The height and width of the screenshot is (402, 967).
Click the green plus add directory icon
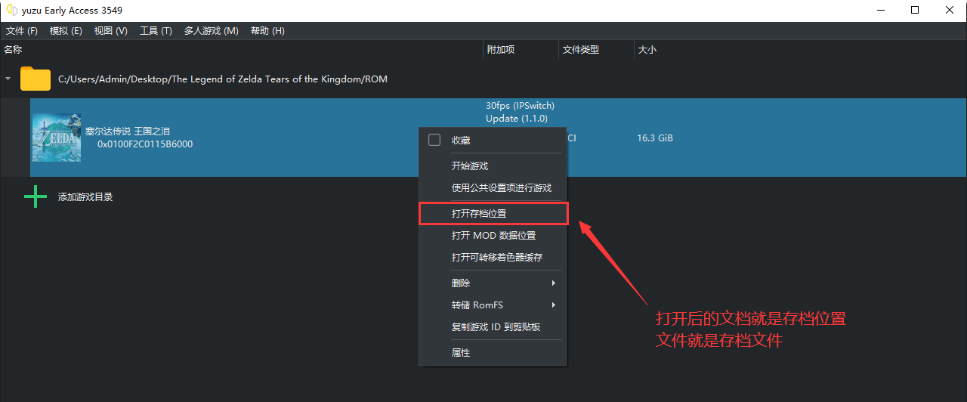[x=35, y=197]
